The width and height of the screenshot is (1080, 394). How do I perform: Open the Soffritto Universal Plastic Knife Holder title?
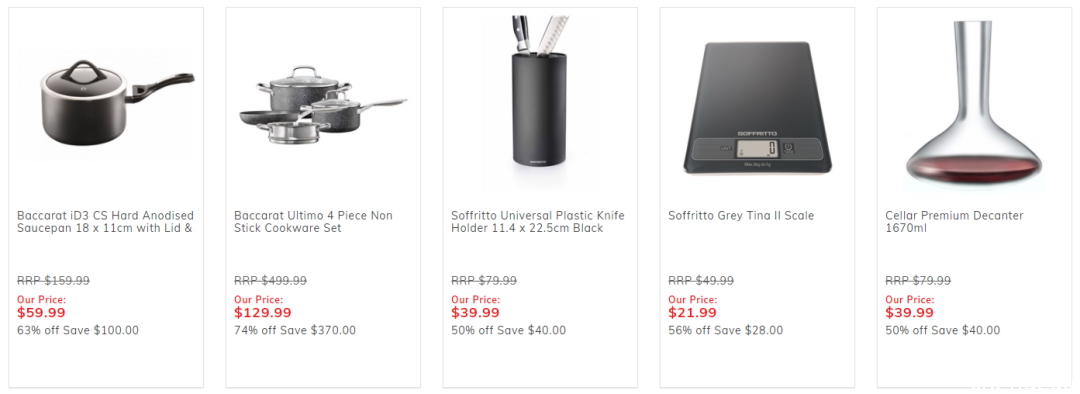[538, 222]
